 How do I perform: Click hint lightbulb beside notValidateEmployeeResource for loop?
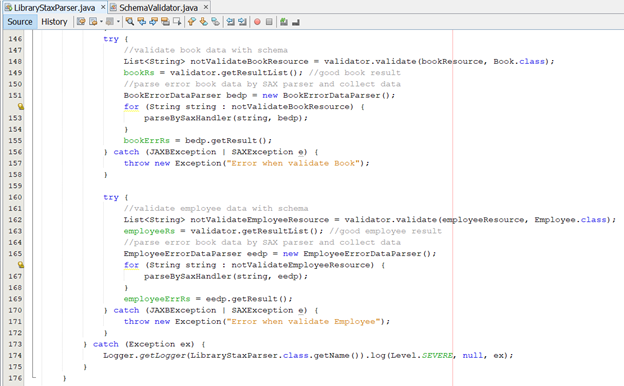tap(20, 265)
